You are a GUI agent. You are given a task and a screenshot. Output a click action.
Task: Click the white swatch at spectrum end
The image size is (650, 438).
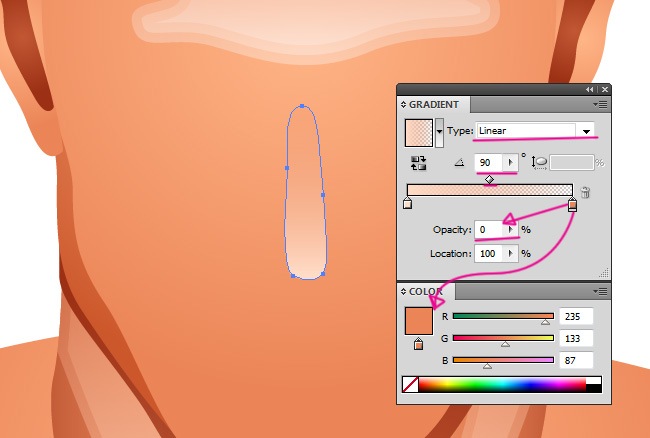[x=594, y=380]
